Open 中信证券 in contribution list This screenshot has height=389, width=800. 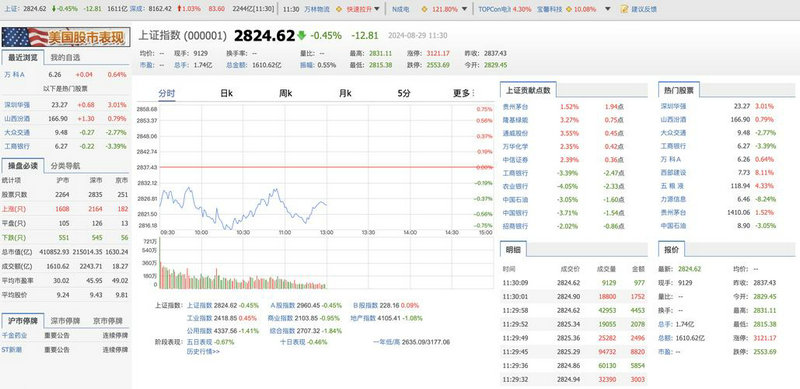pyautogui.click(x=515, y=160)
